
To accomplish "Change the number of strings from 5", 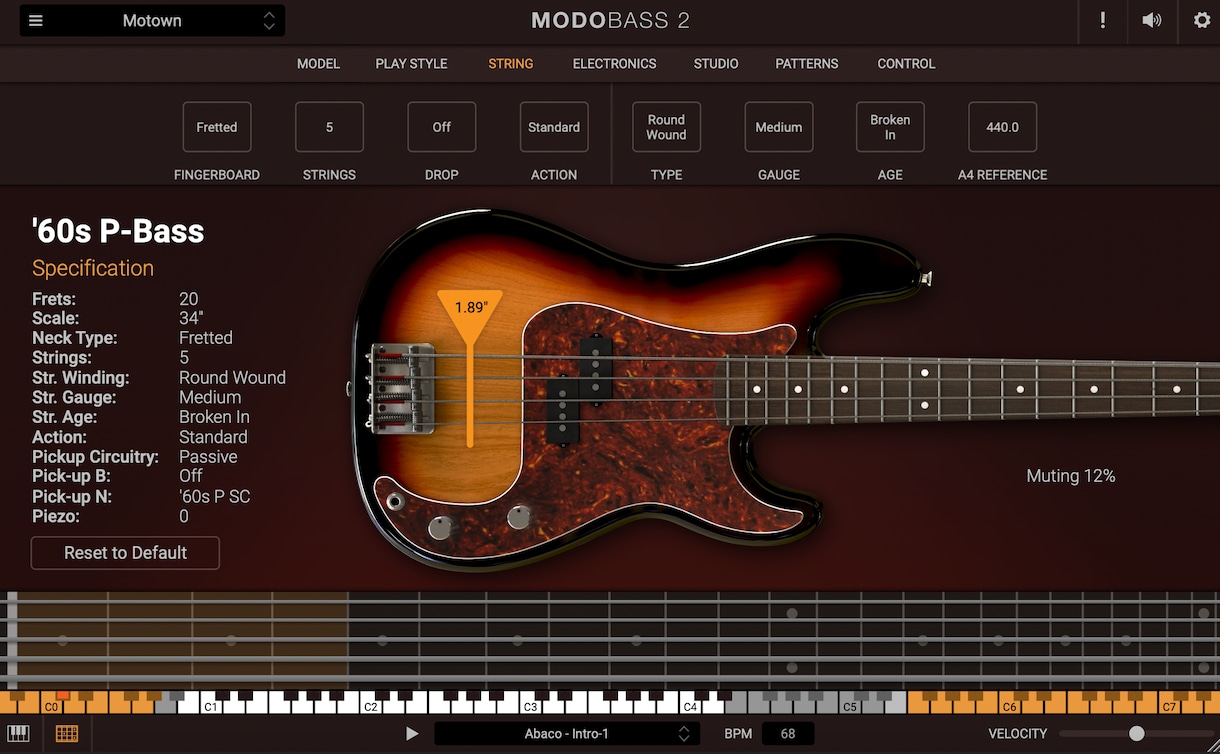I will pos(329,127).
